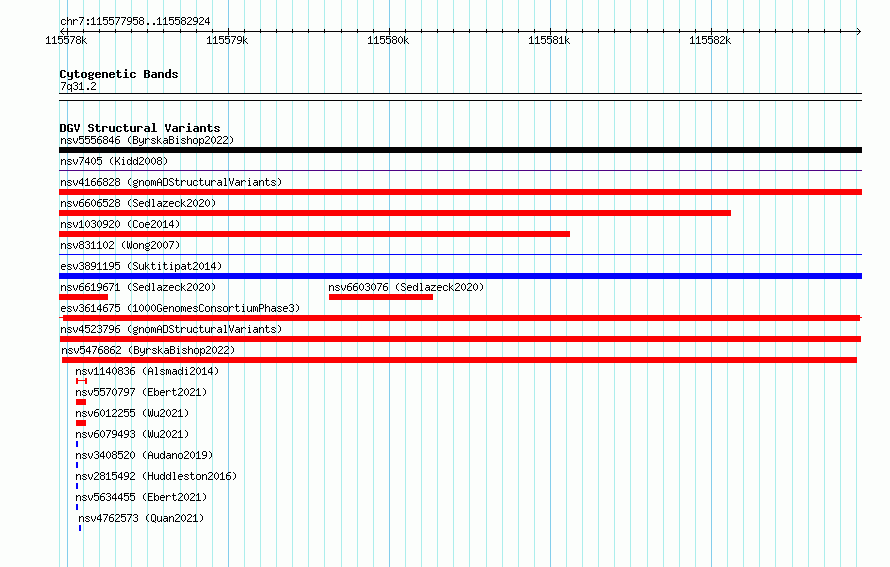Open nsv1140836 (Alsmadi2014) label
Image resolution: width=890 pixels, height=567 pixels.
point(147,371)
